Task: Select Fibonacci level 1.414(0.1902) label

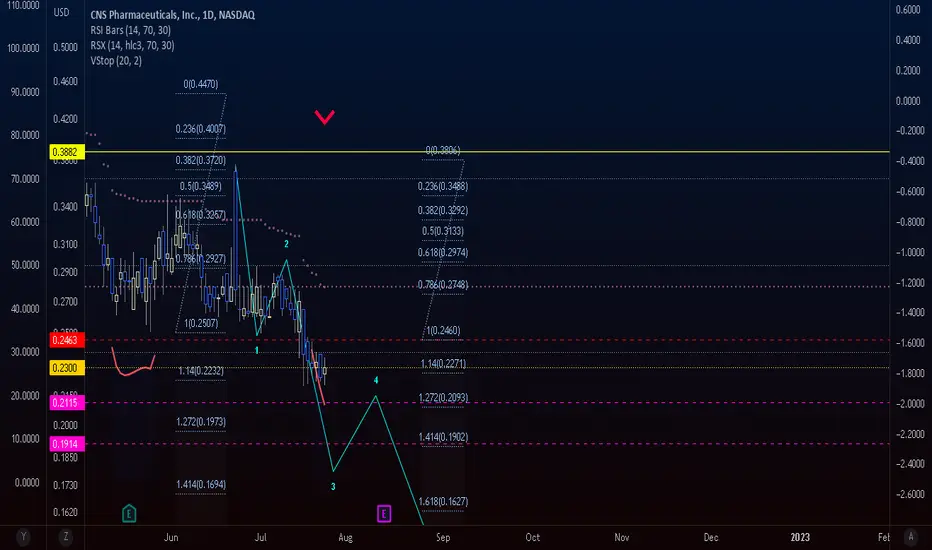Action: [x=443, y=436]
